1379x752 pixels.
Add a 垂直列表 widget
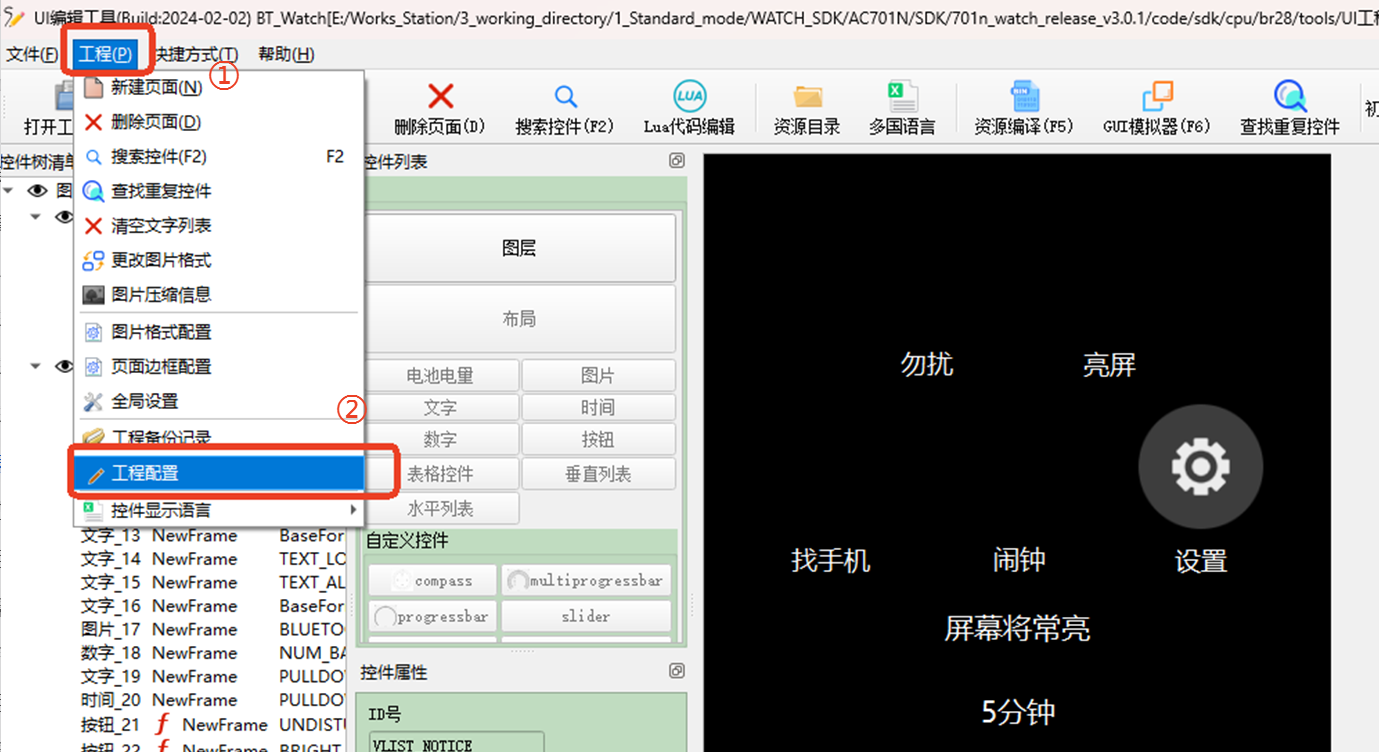pos(598,474)
